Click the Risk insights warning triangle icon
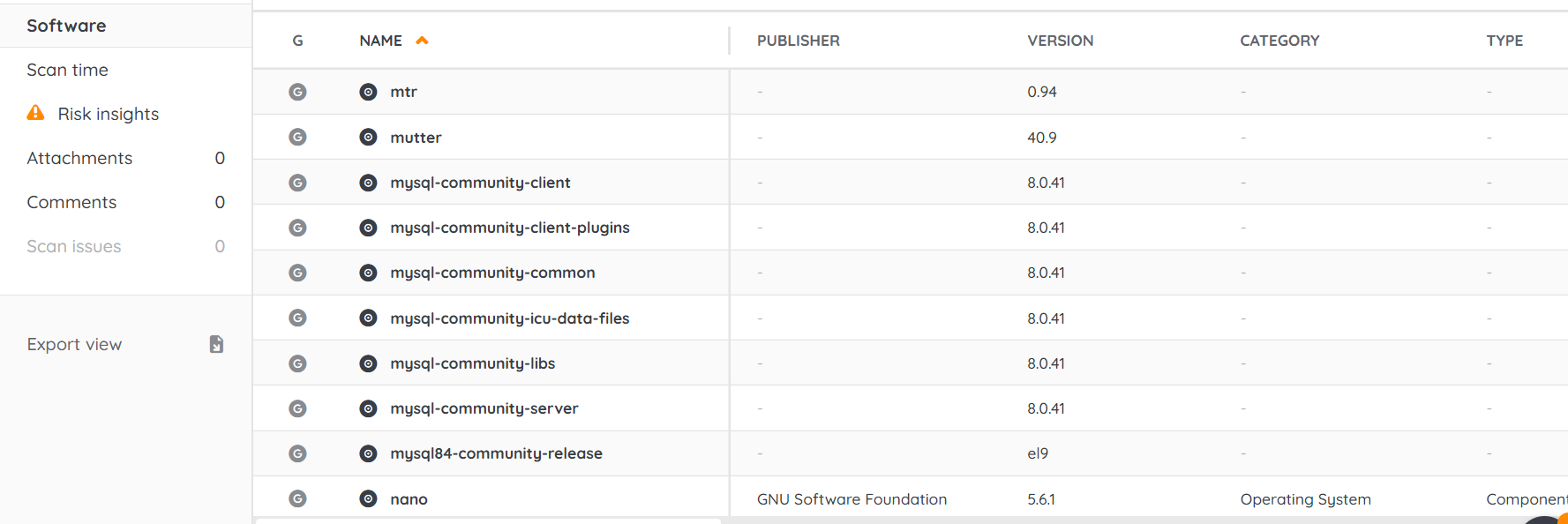This screenshot has height=524, width=1568. [35, 113]
